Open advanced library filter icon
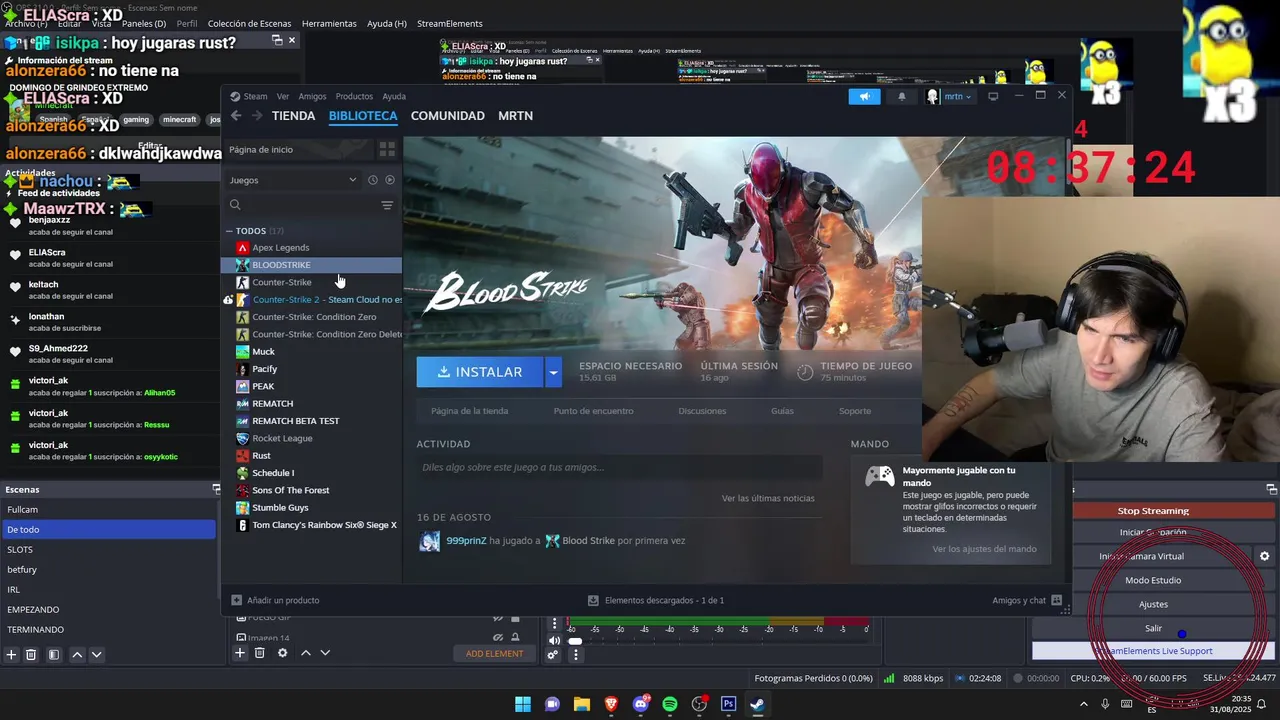 point(387,205)
